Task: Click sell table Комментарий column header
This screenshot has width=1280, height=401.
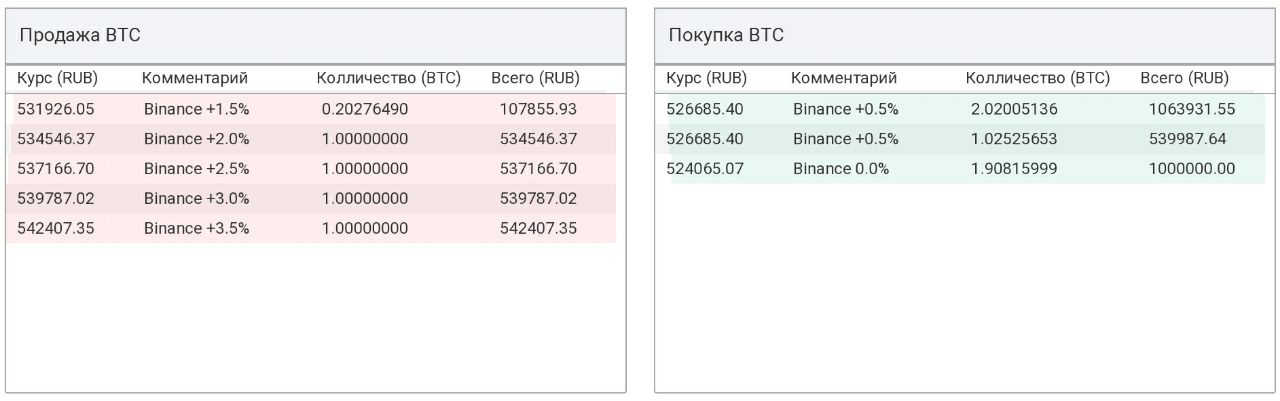Action: pos(195,78)
